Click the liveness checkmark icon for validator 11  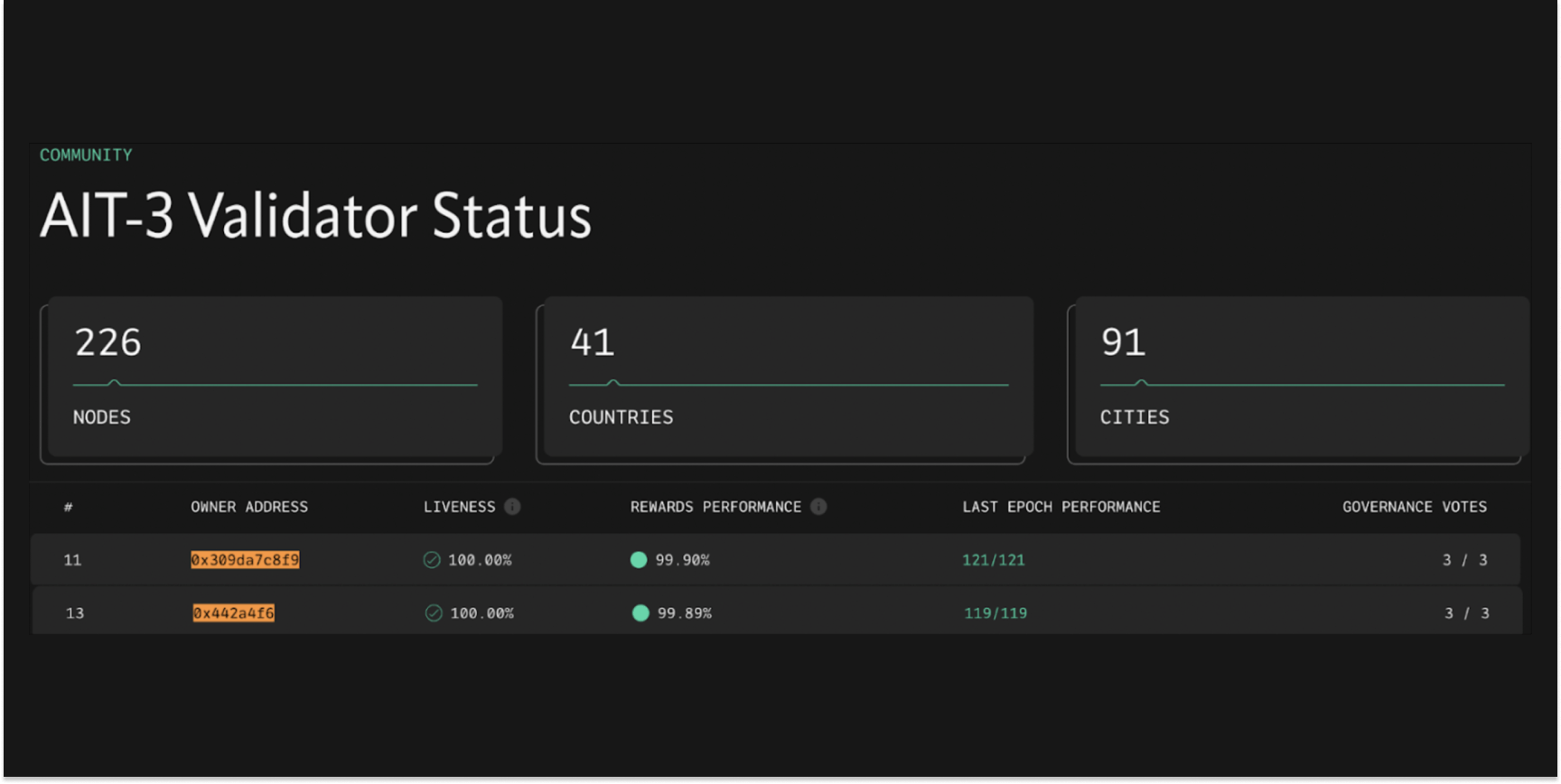pyautogui.click(x=432, y=560)
